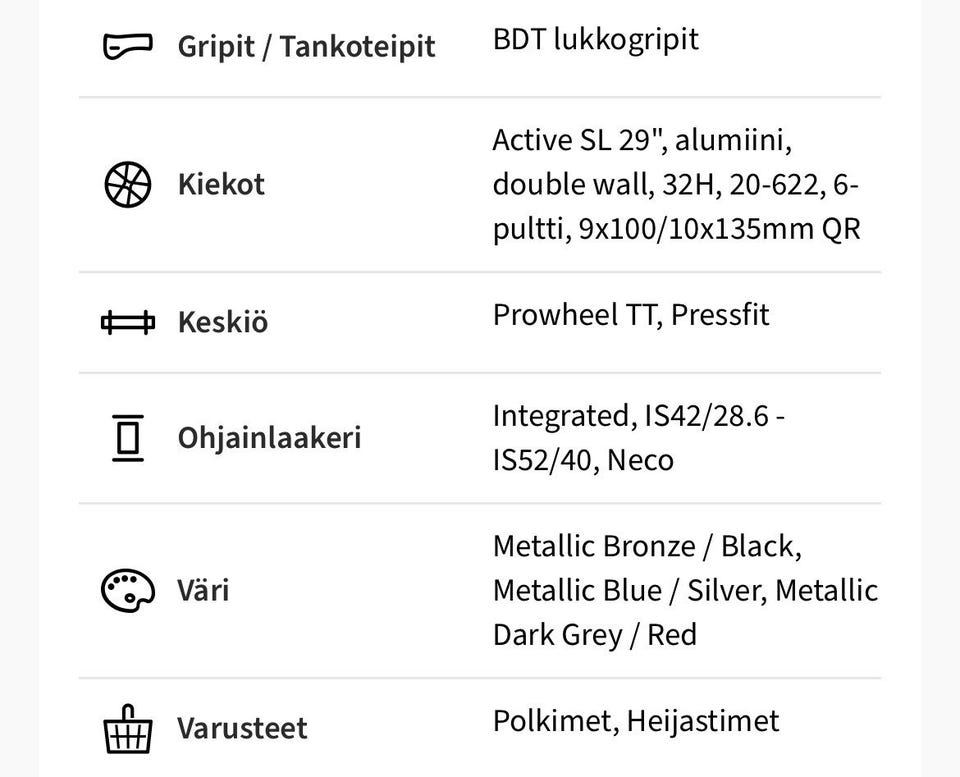
Task: Click the Metallic Bronze / Black color text
Action: click(x=646, y=546)
